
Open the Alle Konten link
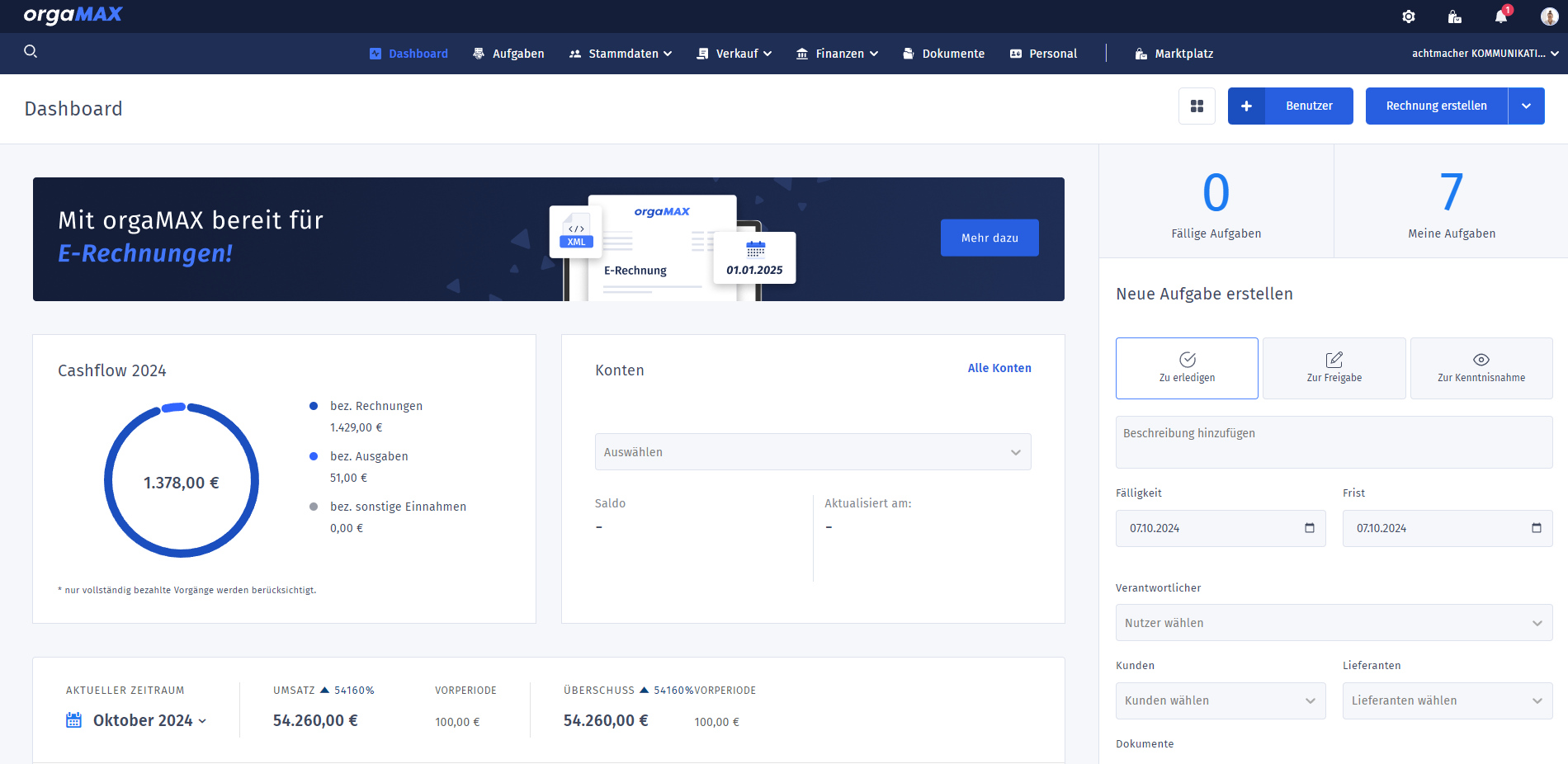(999, 368)
